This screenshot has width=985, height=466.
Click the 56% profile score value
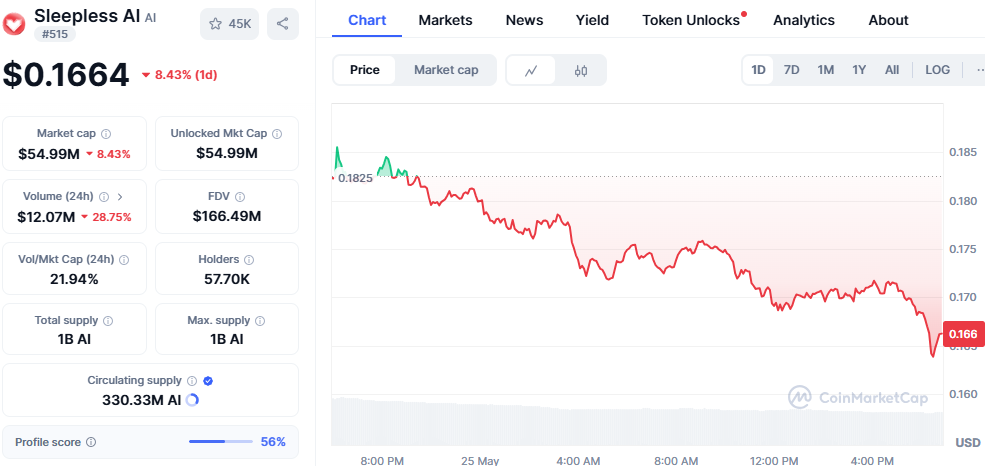[x=273, y=442]
